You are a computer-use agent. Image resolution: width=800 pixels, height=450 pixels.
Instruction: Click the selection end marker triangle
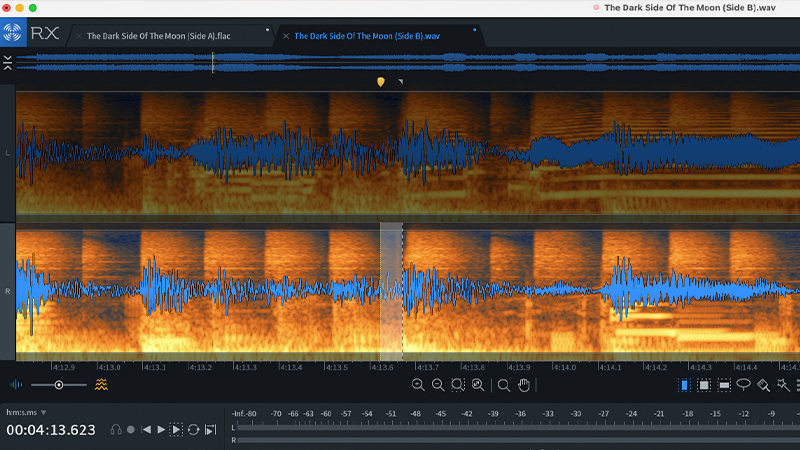coord(401,81)
